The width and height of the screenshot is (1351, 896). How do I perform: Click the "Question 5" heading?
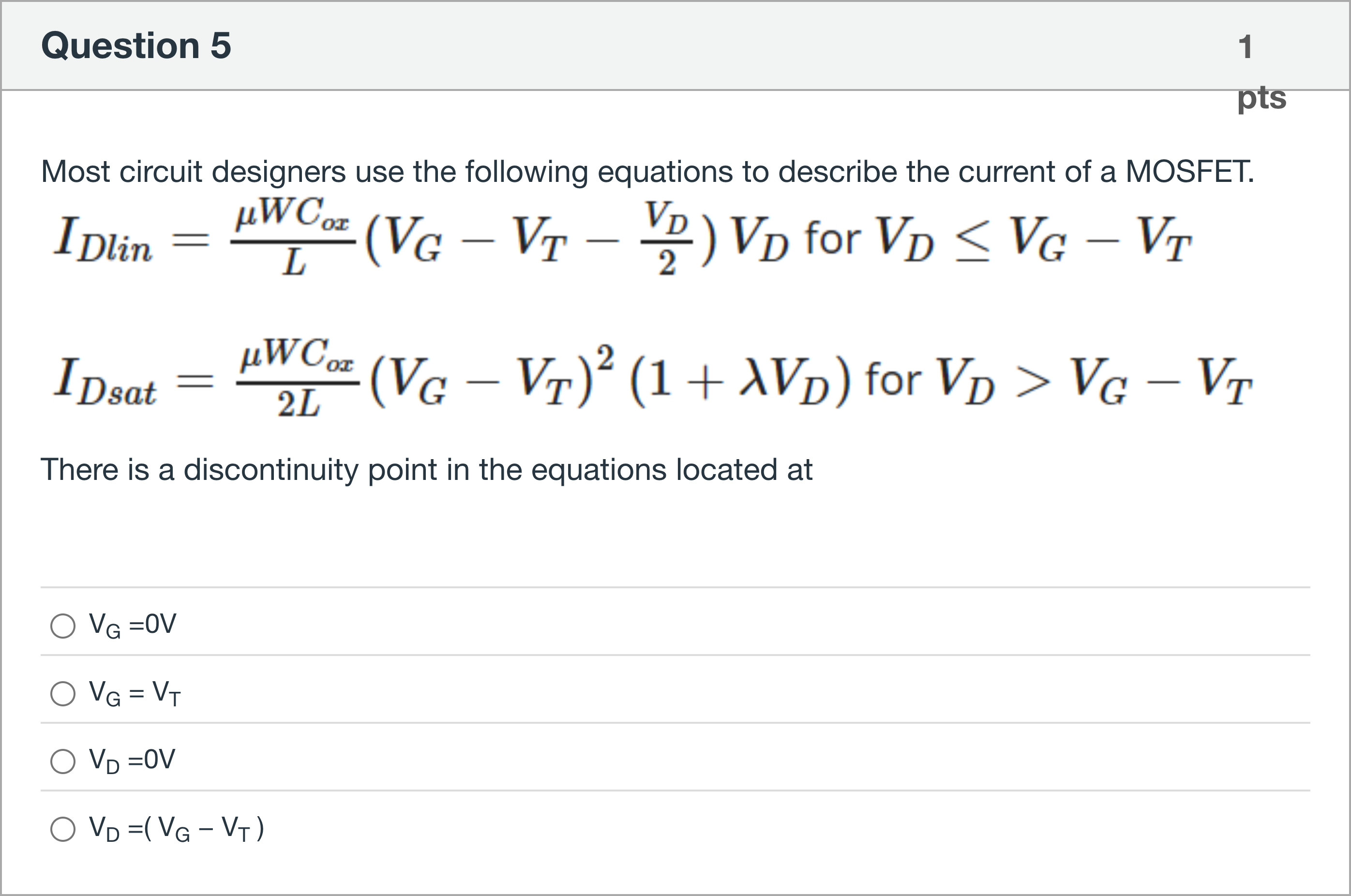click(x=136, y=45)
